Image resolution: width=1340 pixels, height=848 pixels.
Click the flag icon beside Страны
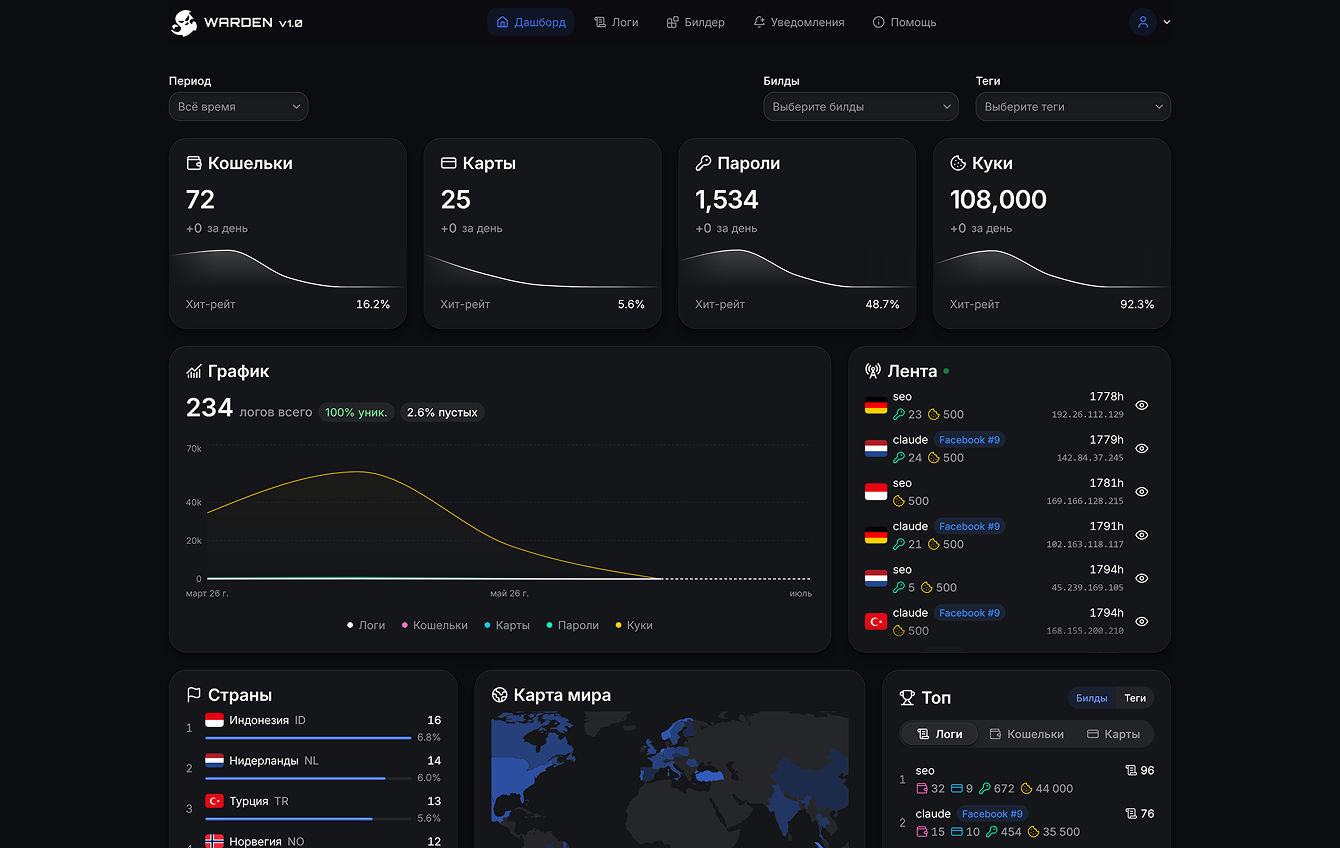tap(195, 695)
